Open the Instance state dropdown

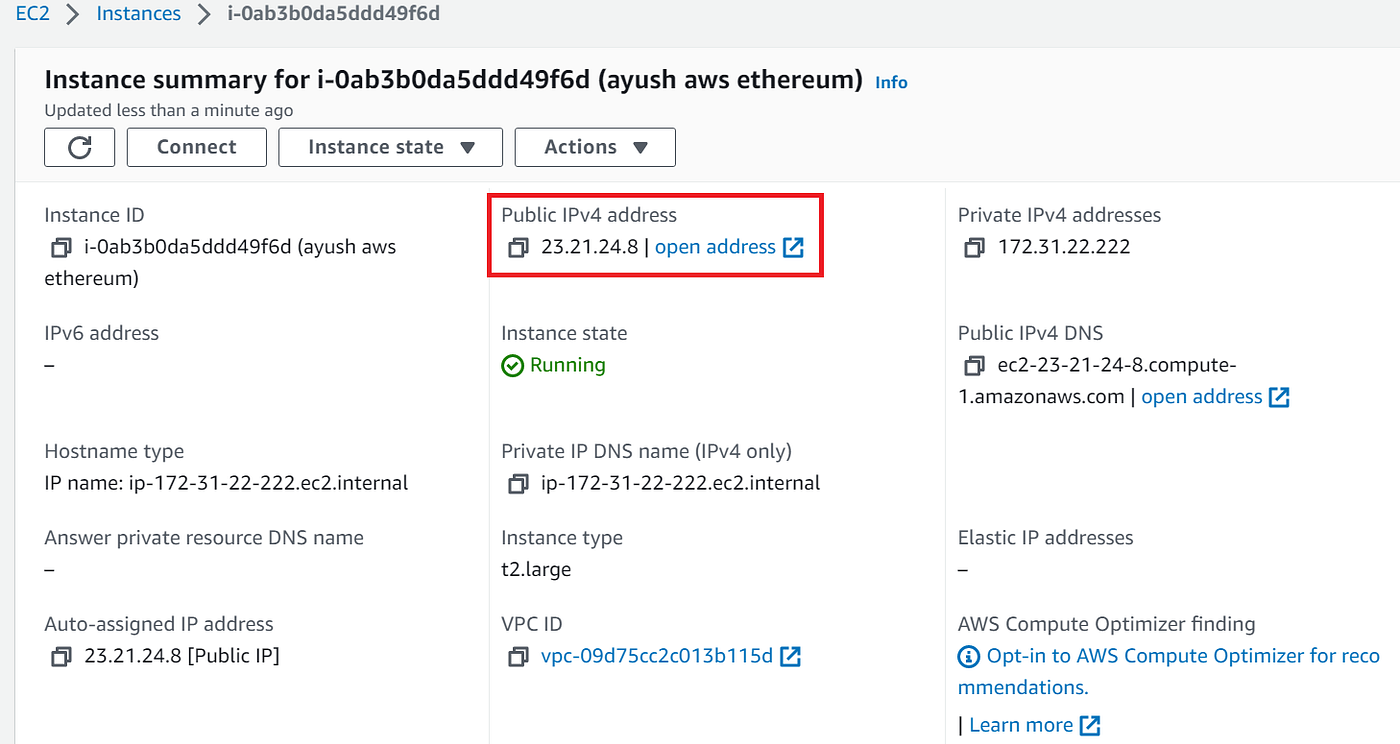click(390, 147)
